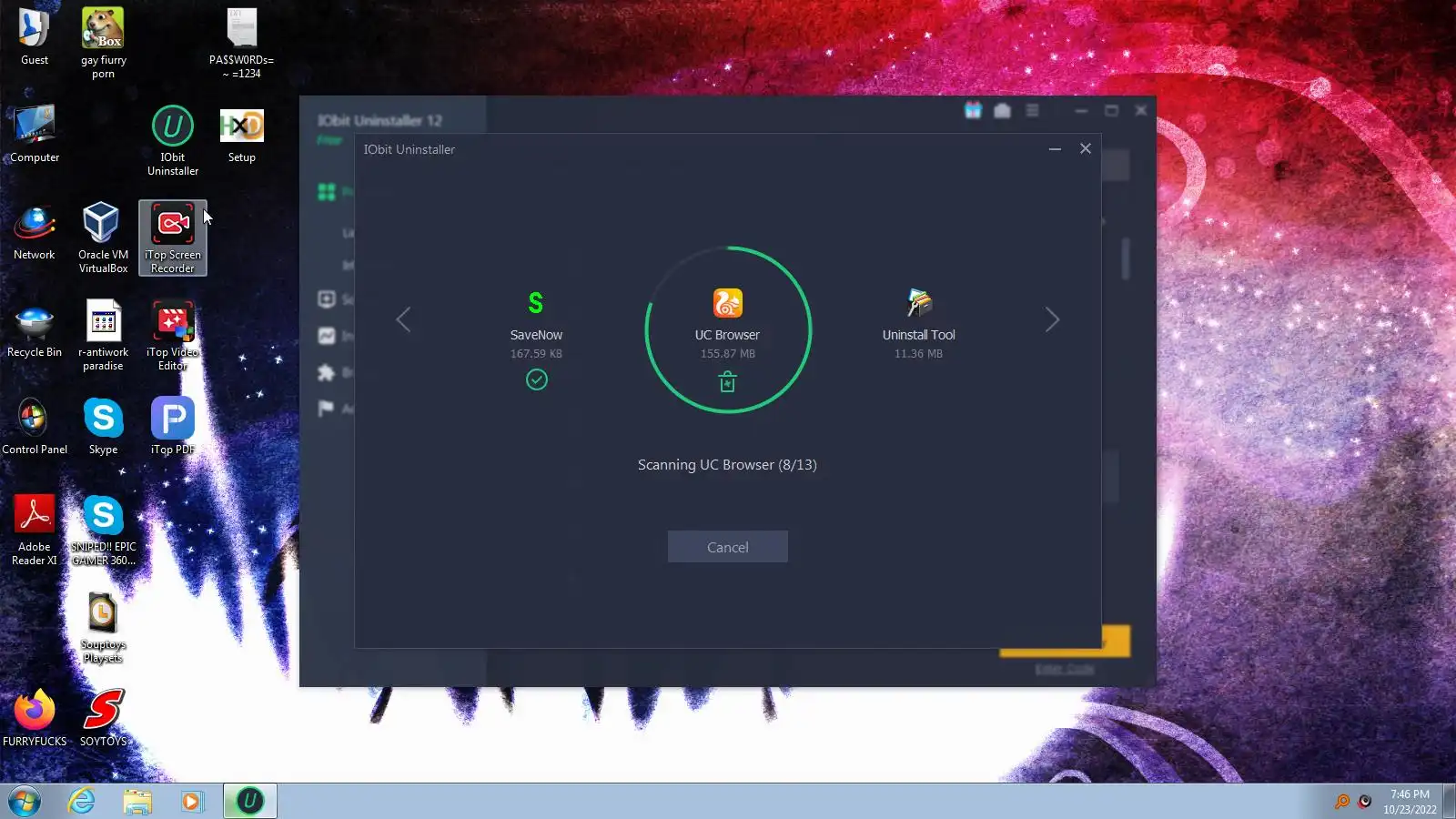The width and height of the screenshot is (1456, 819).
Task: Click the 167.59 KB size under SaveNow
Action: pyautogui.click(x=536, y=354)
